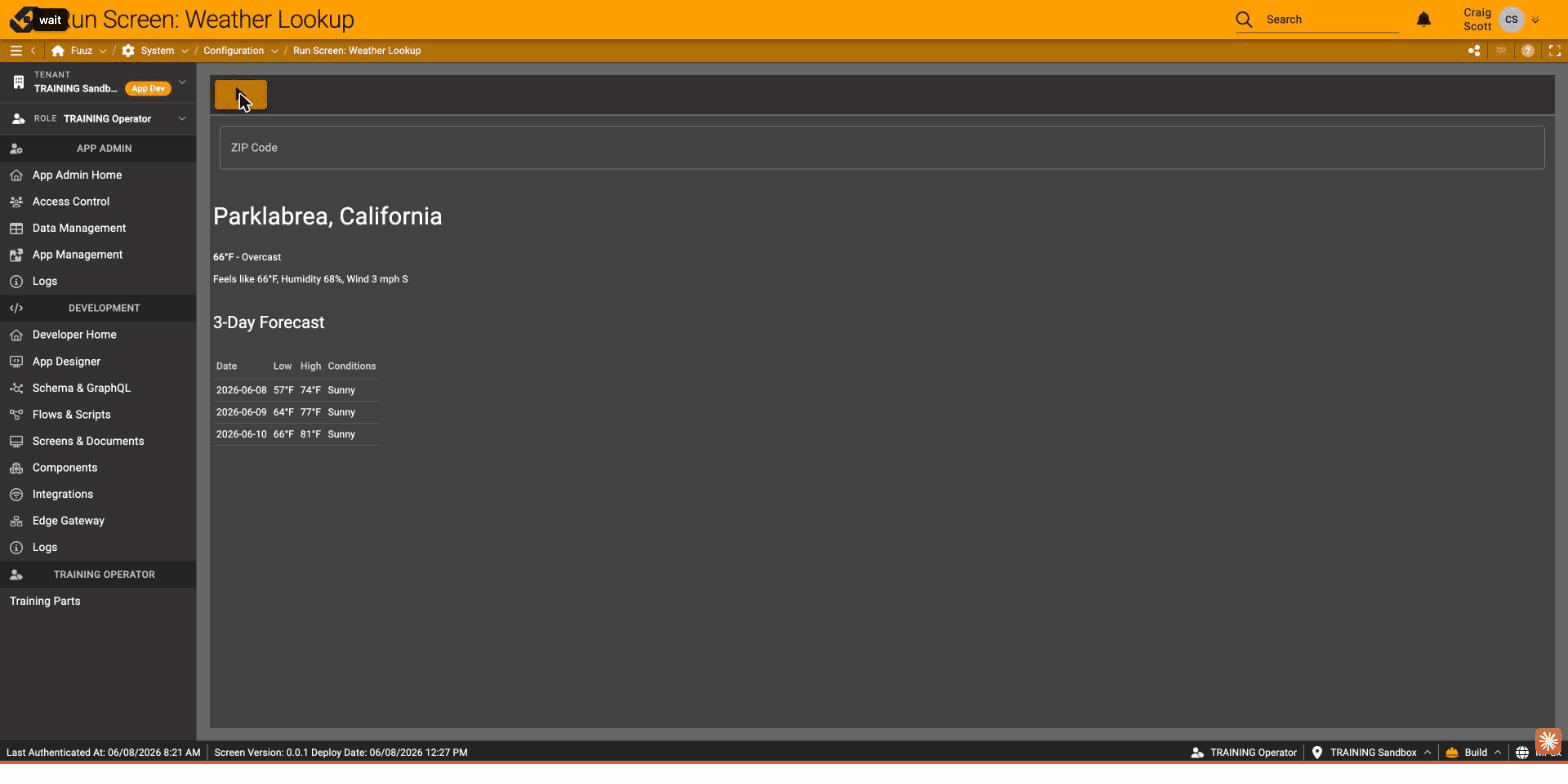The image size is (1568, 784).
Task: Expand the Tenant selector dropdown
Action: click(182, 82)
